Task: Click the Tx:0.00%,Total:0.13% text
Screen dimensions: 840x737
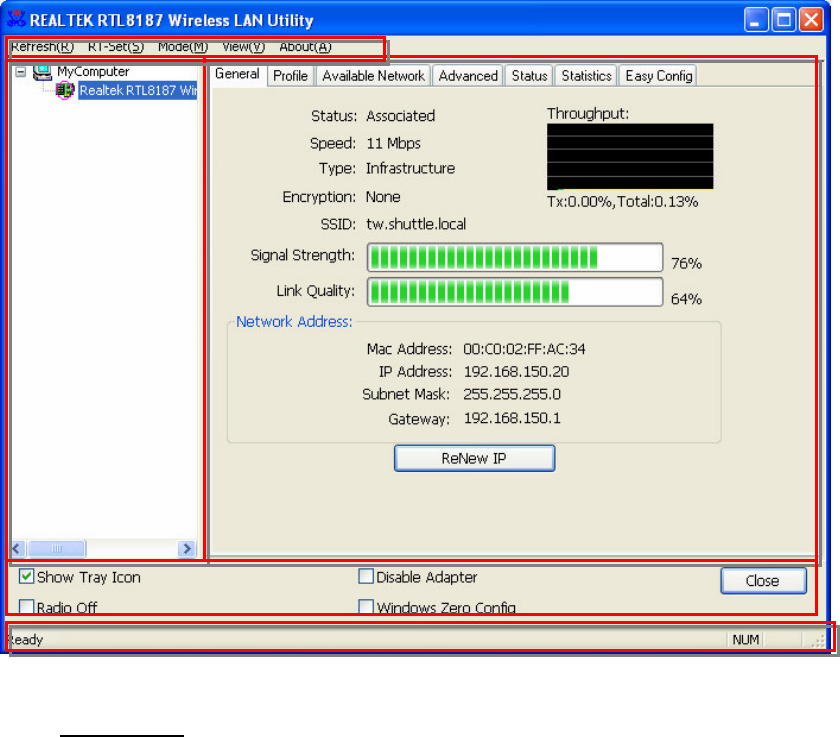Action: click(622, 202)
